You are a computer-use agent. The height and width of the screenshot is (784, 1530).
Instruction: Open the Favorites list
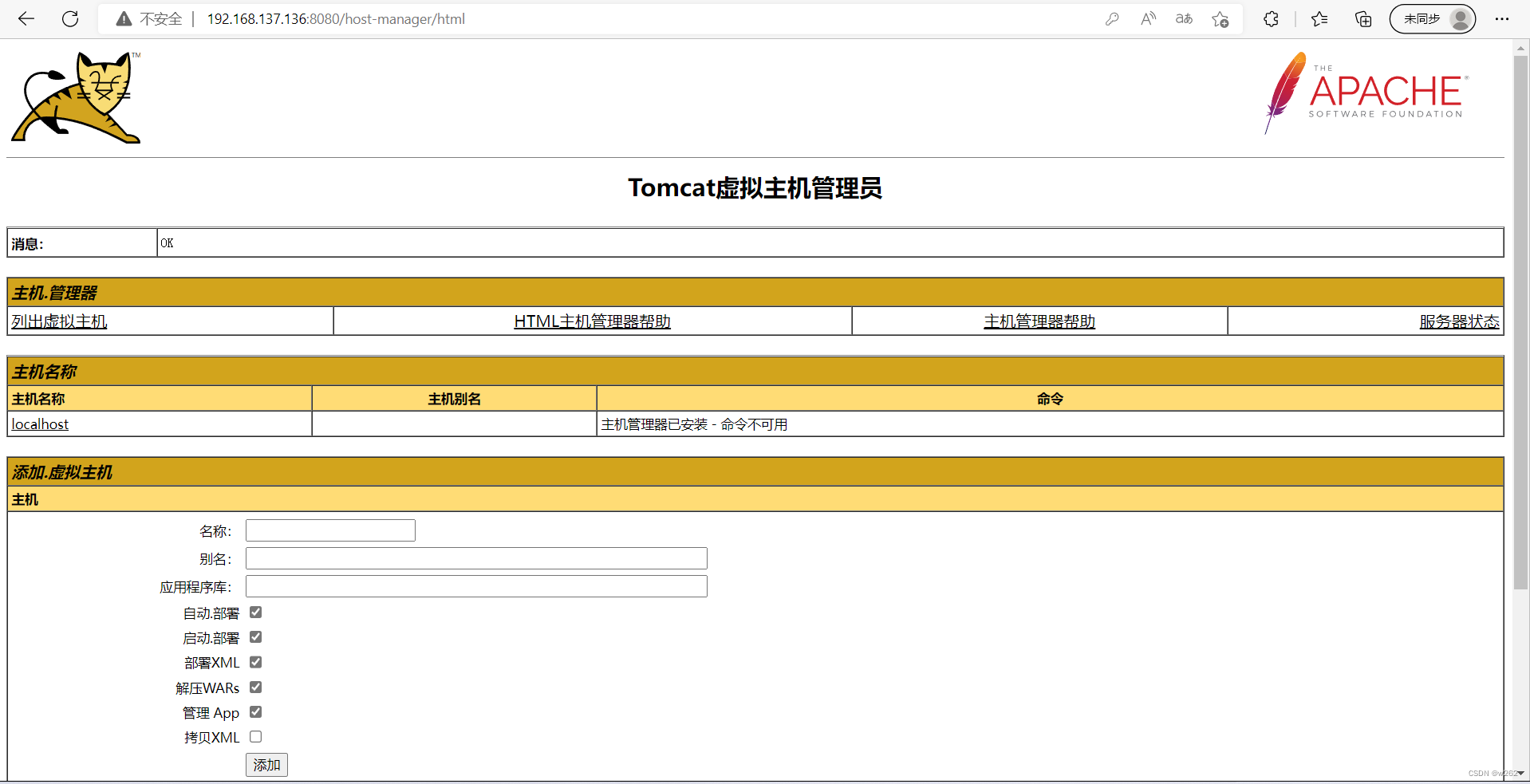click(1319, 19)
